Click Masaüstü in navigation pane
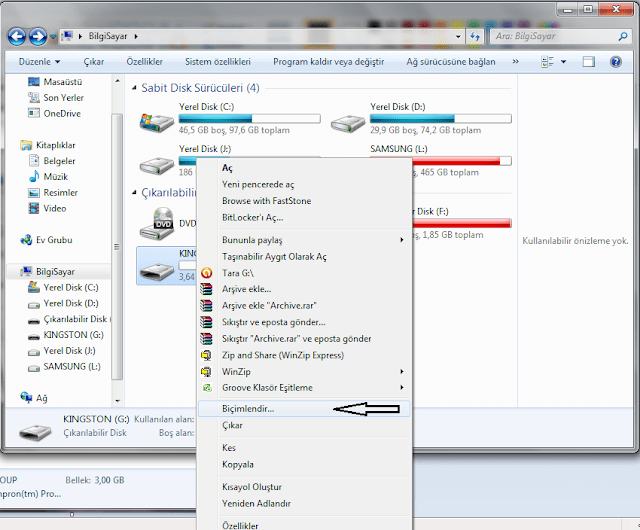Viewport: 640px width, 530px height. pos(62,82)
